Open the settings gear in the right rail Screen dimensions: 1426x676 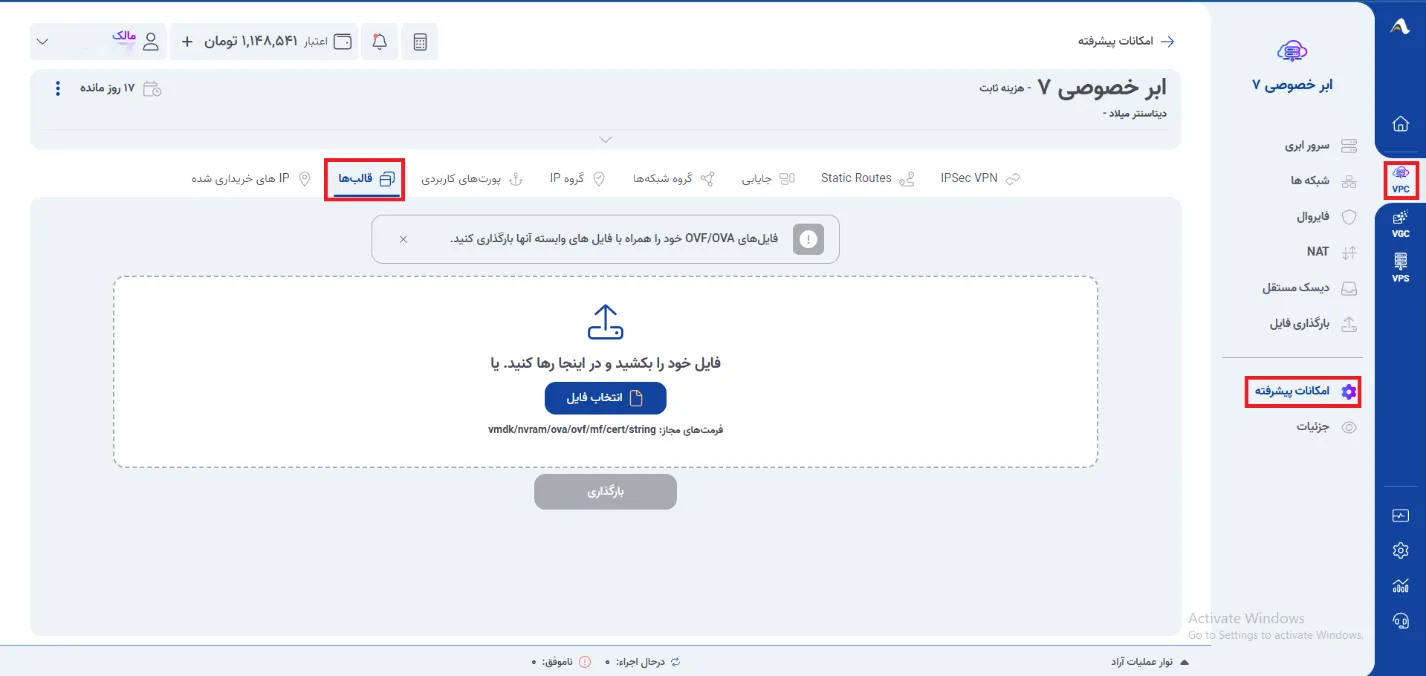(1400, 550)
